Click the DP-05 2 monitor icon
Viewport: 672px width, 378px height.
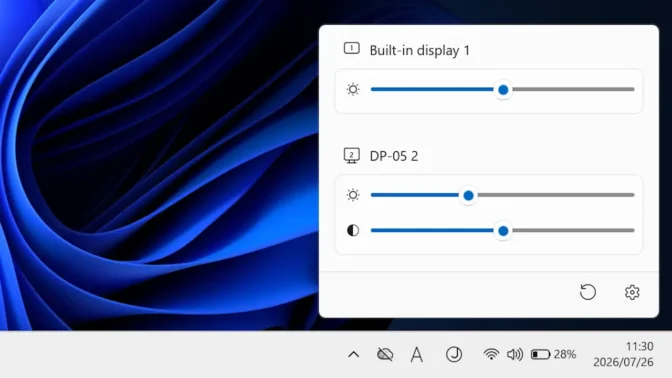click(x=351, y=156)
